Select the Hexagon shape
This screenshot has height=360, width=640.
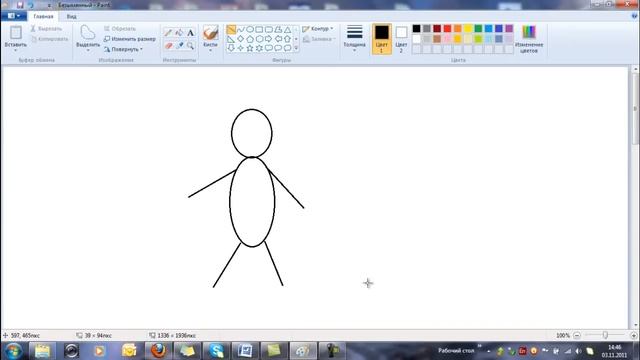pyautogui.click(x=259, y=39)
